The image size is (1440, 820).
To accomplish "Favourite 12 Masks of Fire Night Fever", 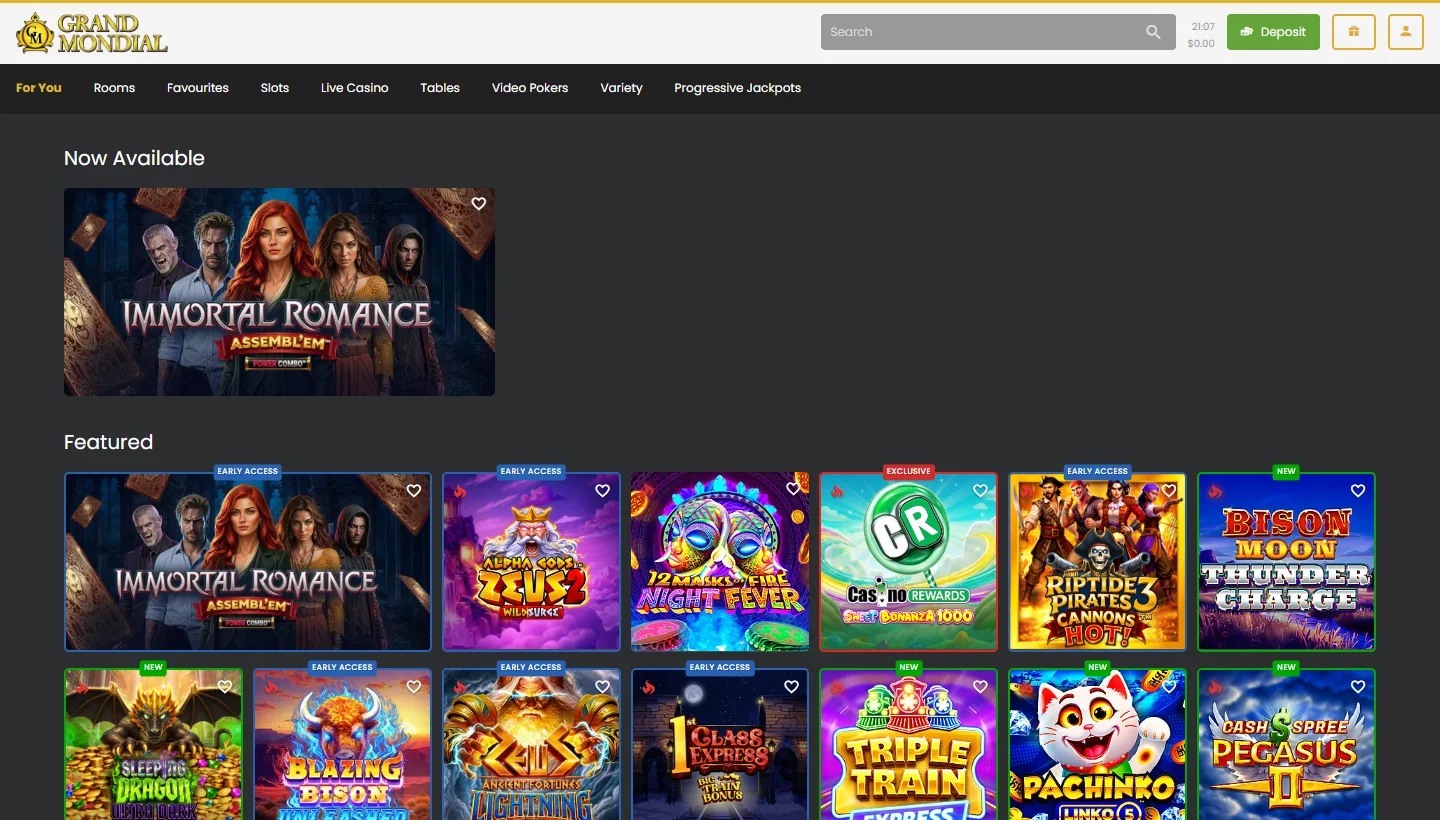I will [793, 489].
